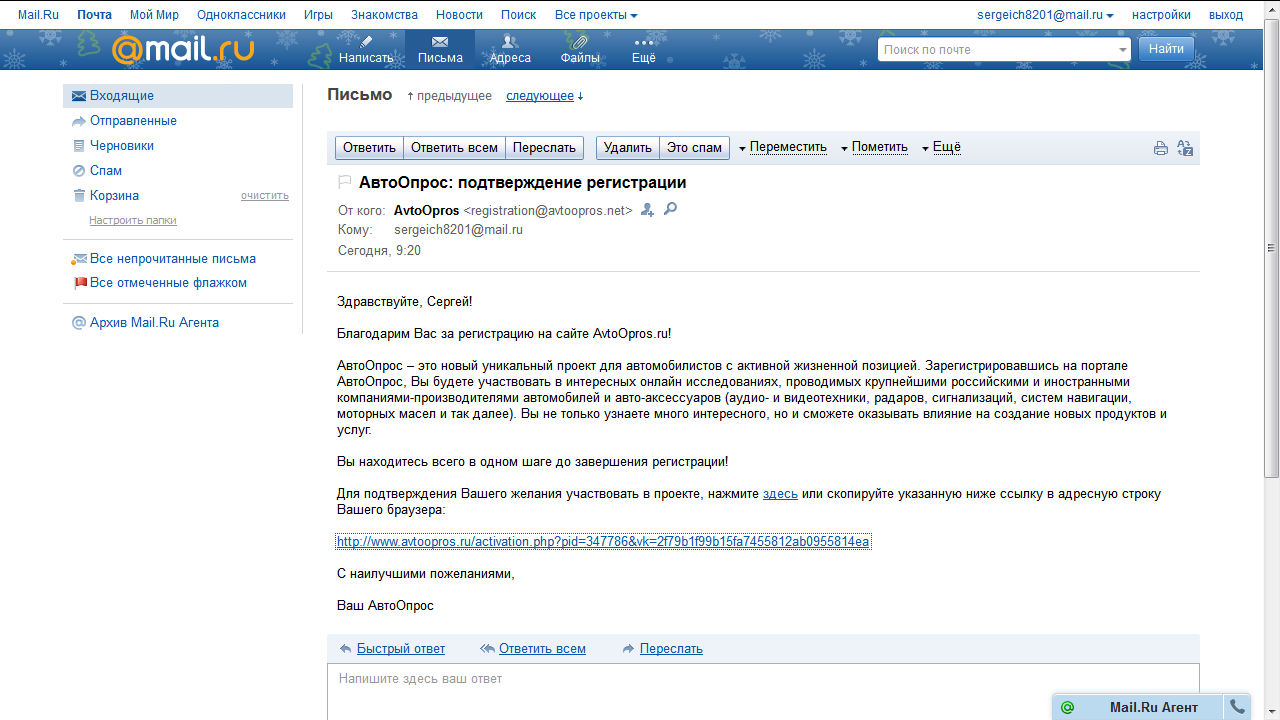Open Новости in top menu
Viewport: 1280px width, 720px height.
tap(460, 15)
